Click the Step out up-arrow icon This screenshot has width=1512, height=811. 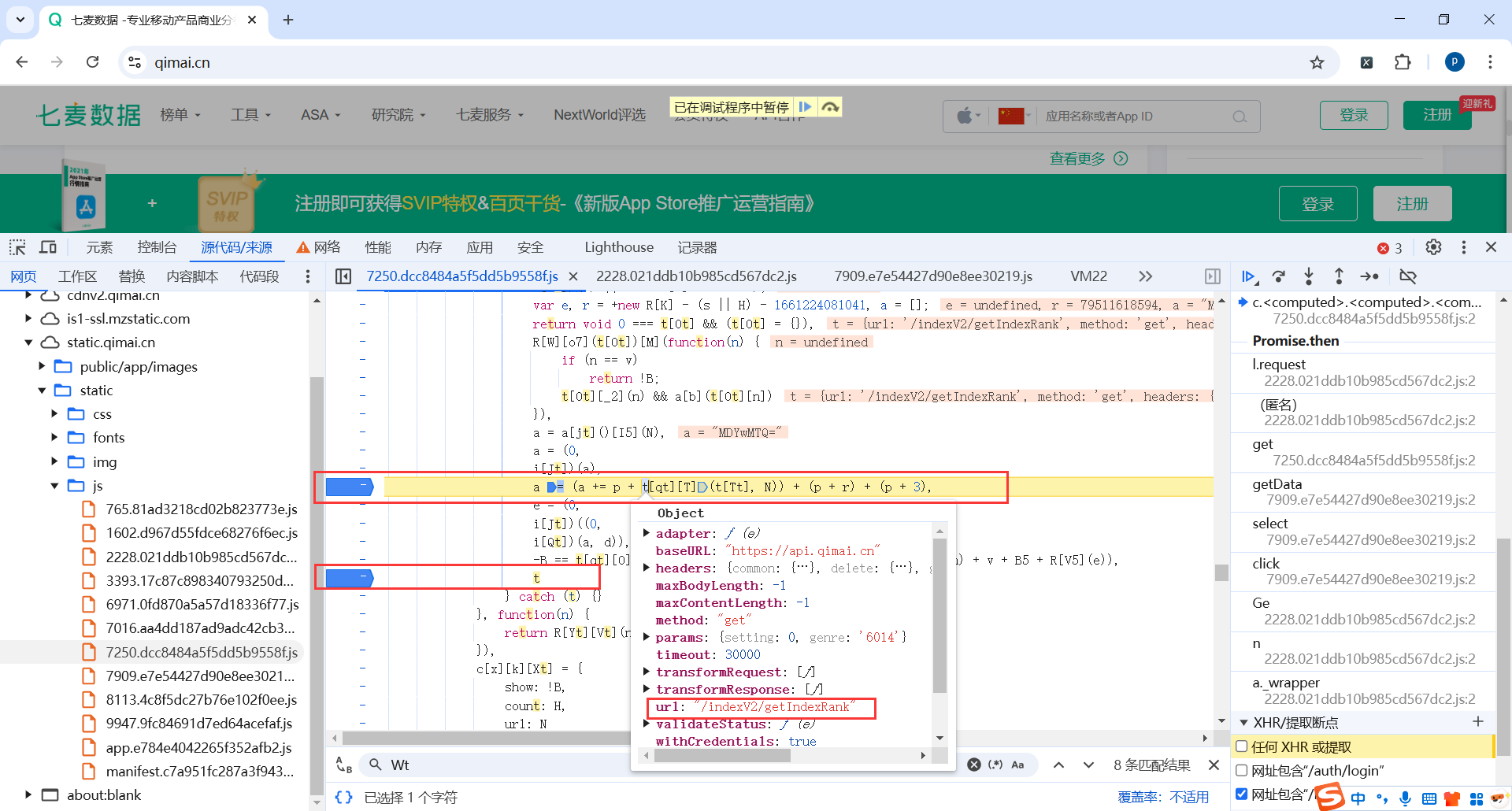[x=1339, y=276]
